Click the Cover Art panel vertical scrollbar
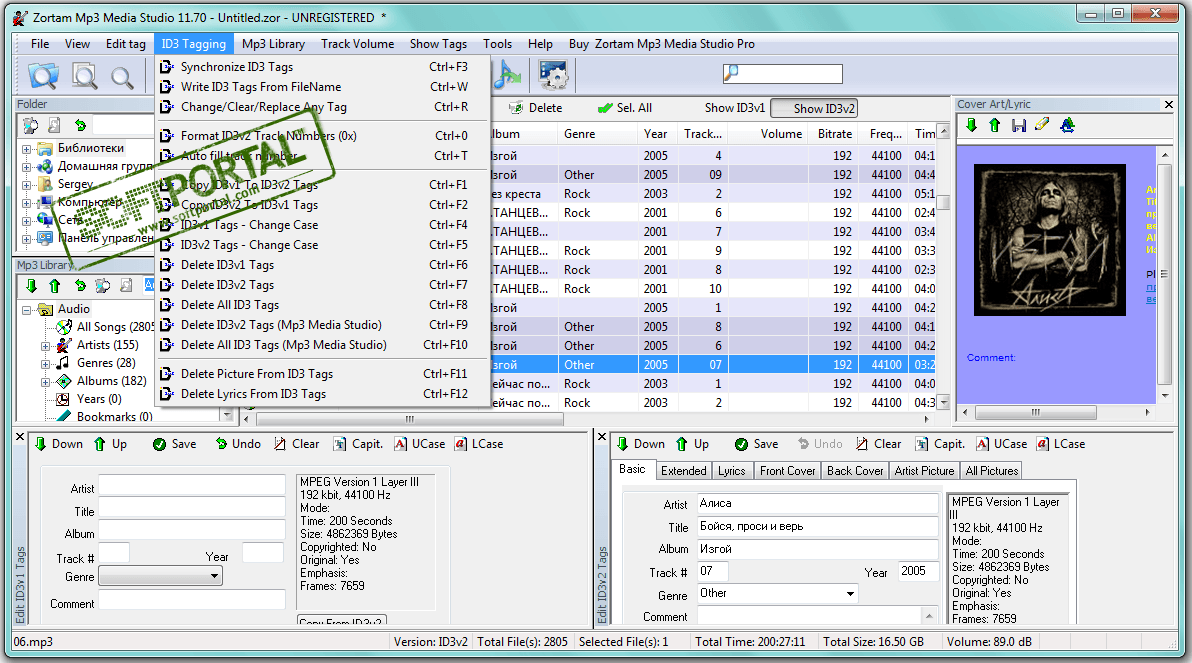Screen dimensions: 1192x663 pos(1165,275)
